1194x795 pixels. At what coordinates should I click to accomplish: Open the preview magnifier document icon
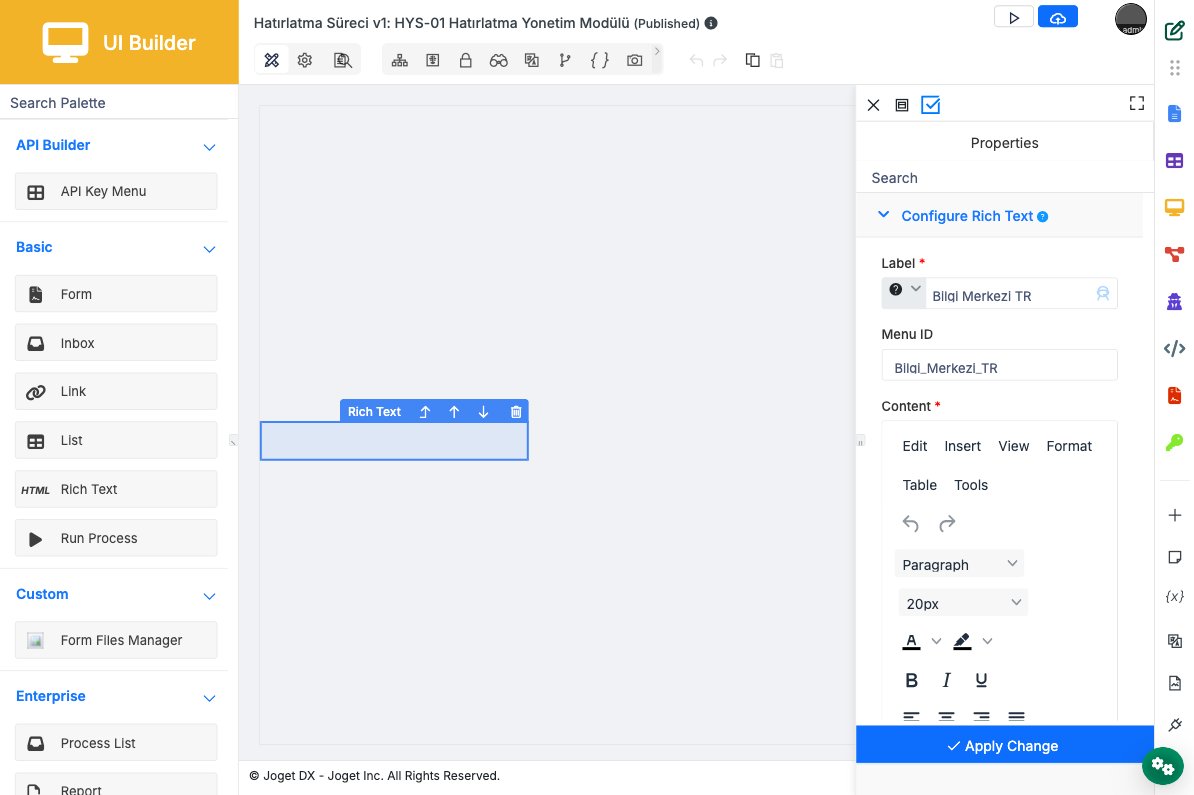point(343,60)
